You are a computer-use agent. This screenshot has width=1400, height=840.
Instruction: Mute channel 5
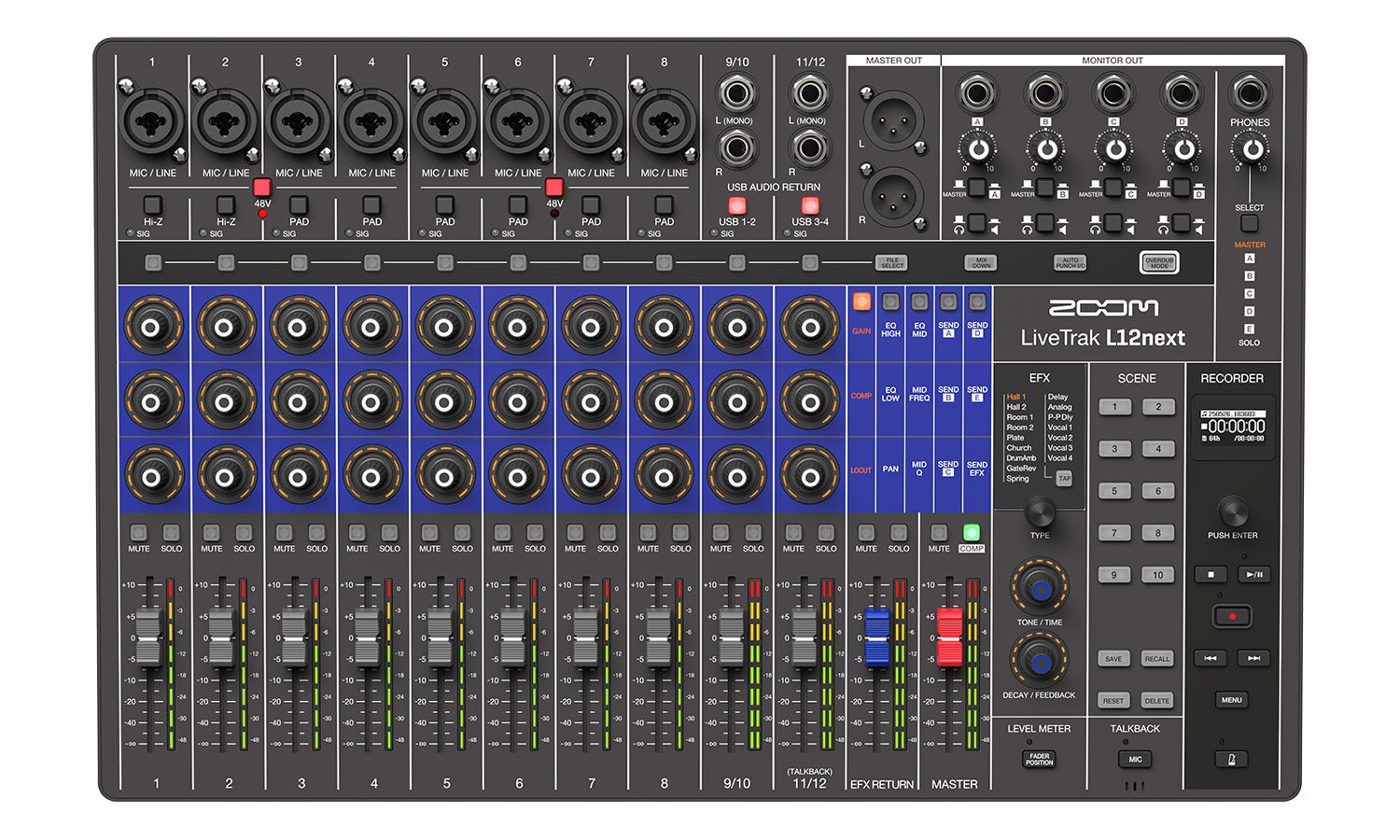(429, 533)
